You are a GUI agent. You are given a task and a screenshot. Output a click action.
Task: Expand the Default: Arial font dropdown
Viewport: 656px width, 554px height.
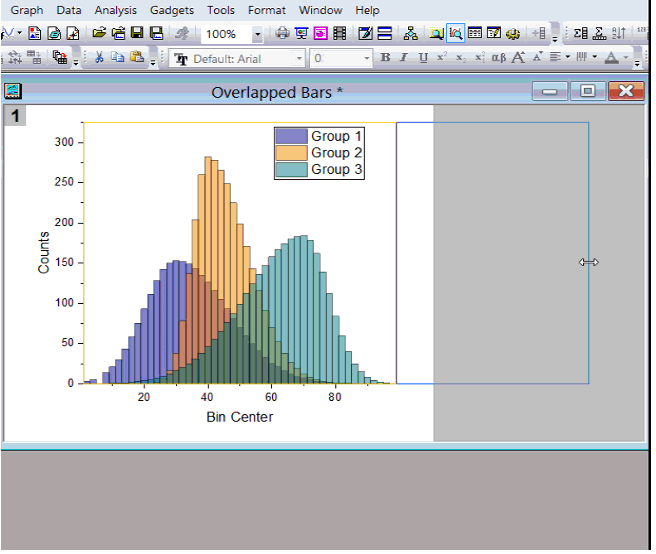(299, 58)
